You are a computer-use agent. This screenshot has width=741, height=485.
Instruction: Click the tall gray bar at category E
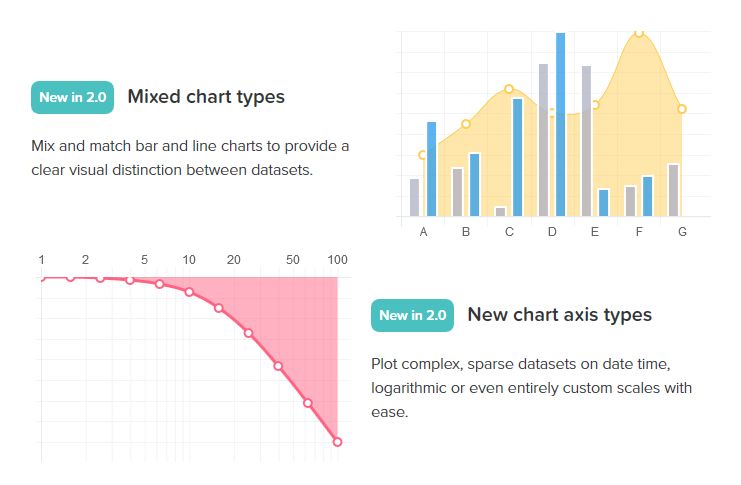[x=586, y=141]
